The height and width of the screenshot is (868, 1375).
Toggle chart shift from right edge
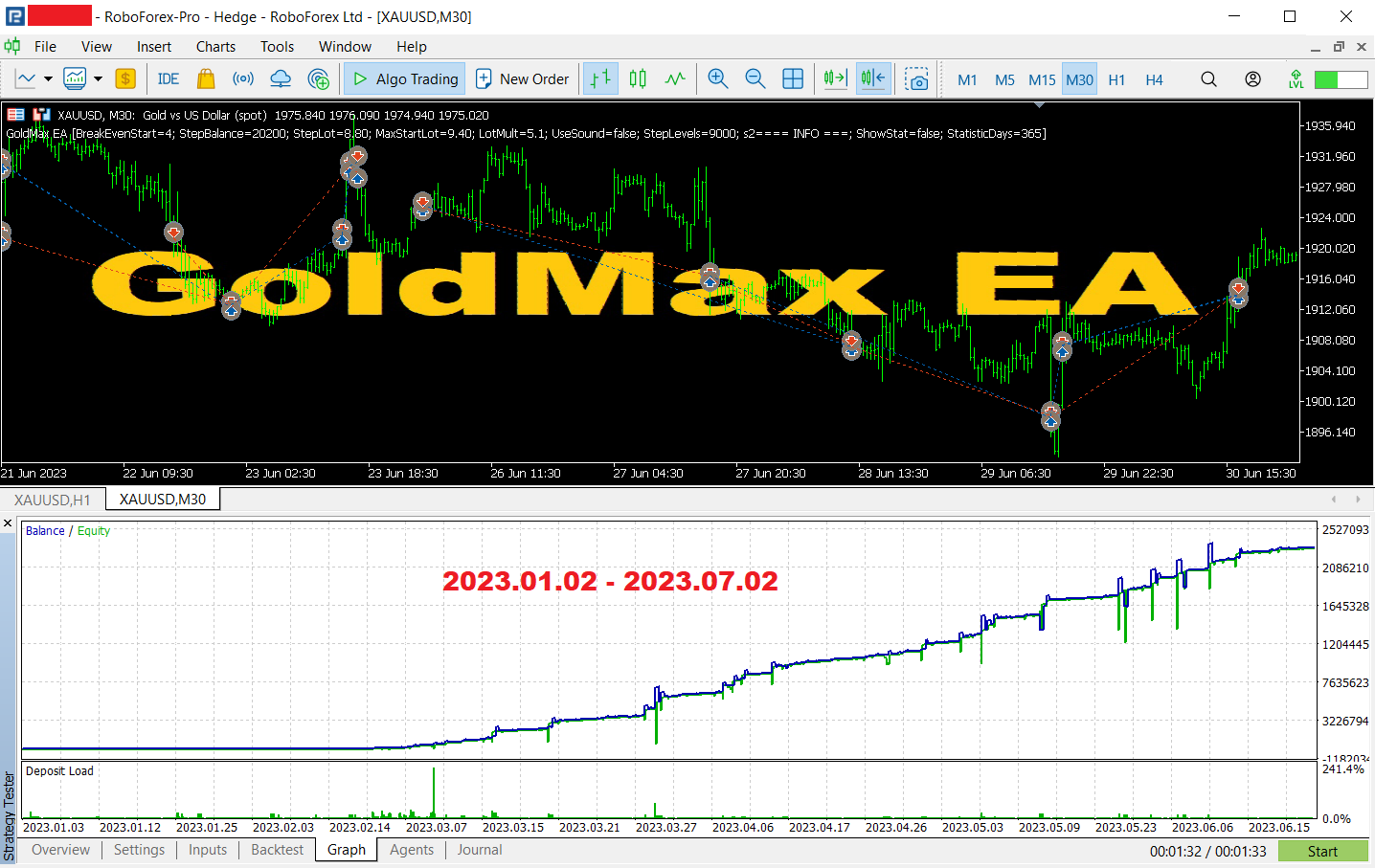click(873, 79)
